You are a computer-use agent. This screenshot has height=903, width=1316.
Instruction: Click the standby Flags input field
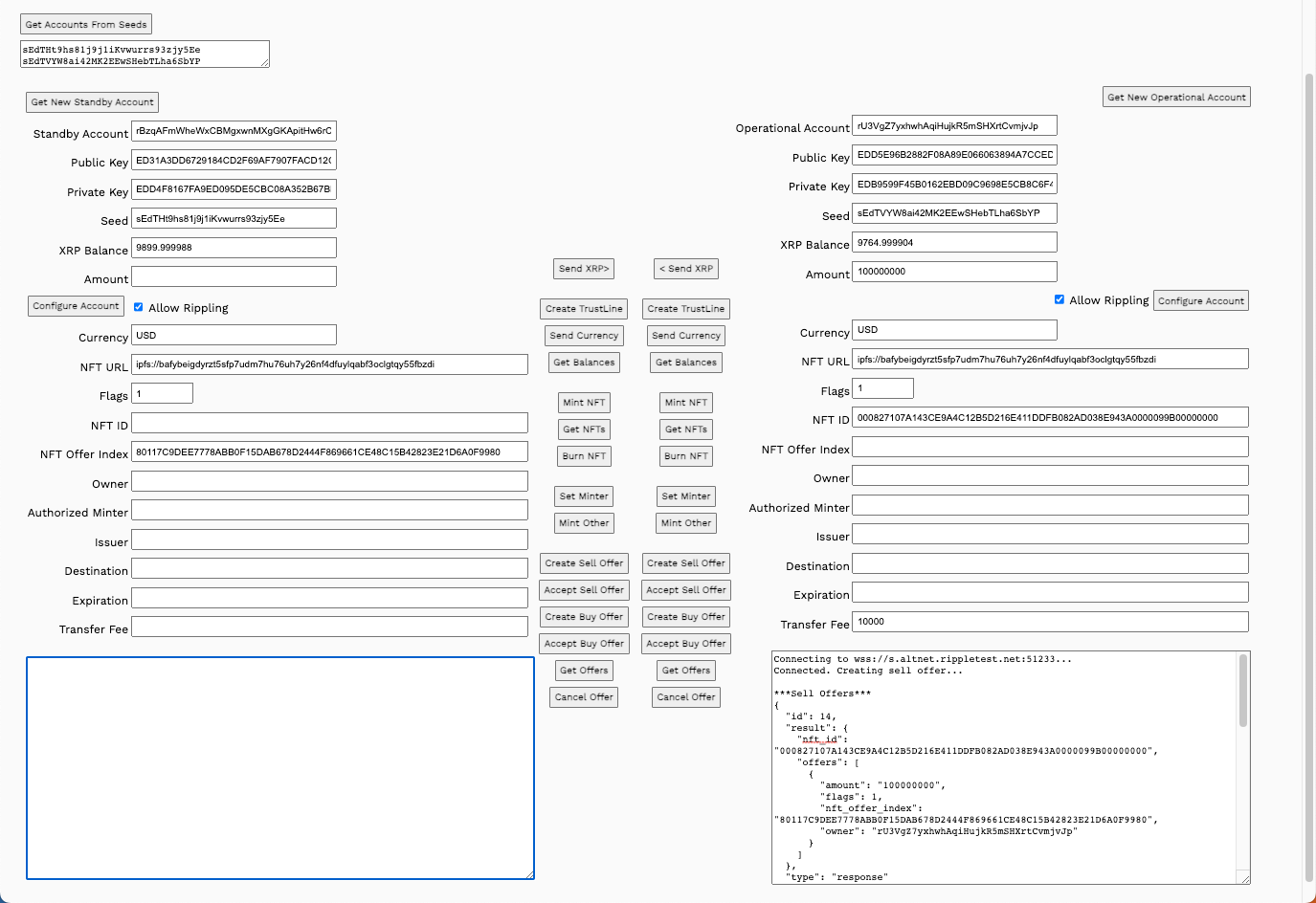point(162,393)
